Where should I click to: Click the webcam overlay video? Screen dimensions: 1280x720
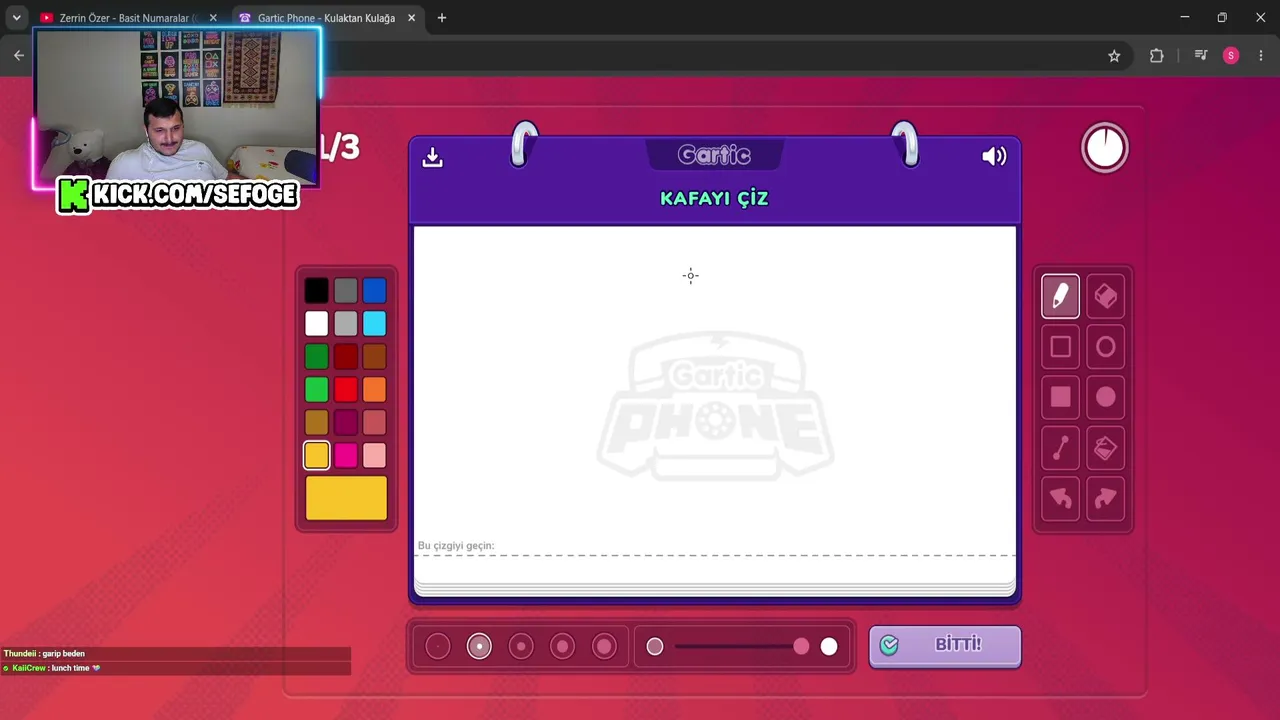tap(177, 108)
